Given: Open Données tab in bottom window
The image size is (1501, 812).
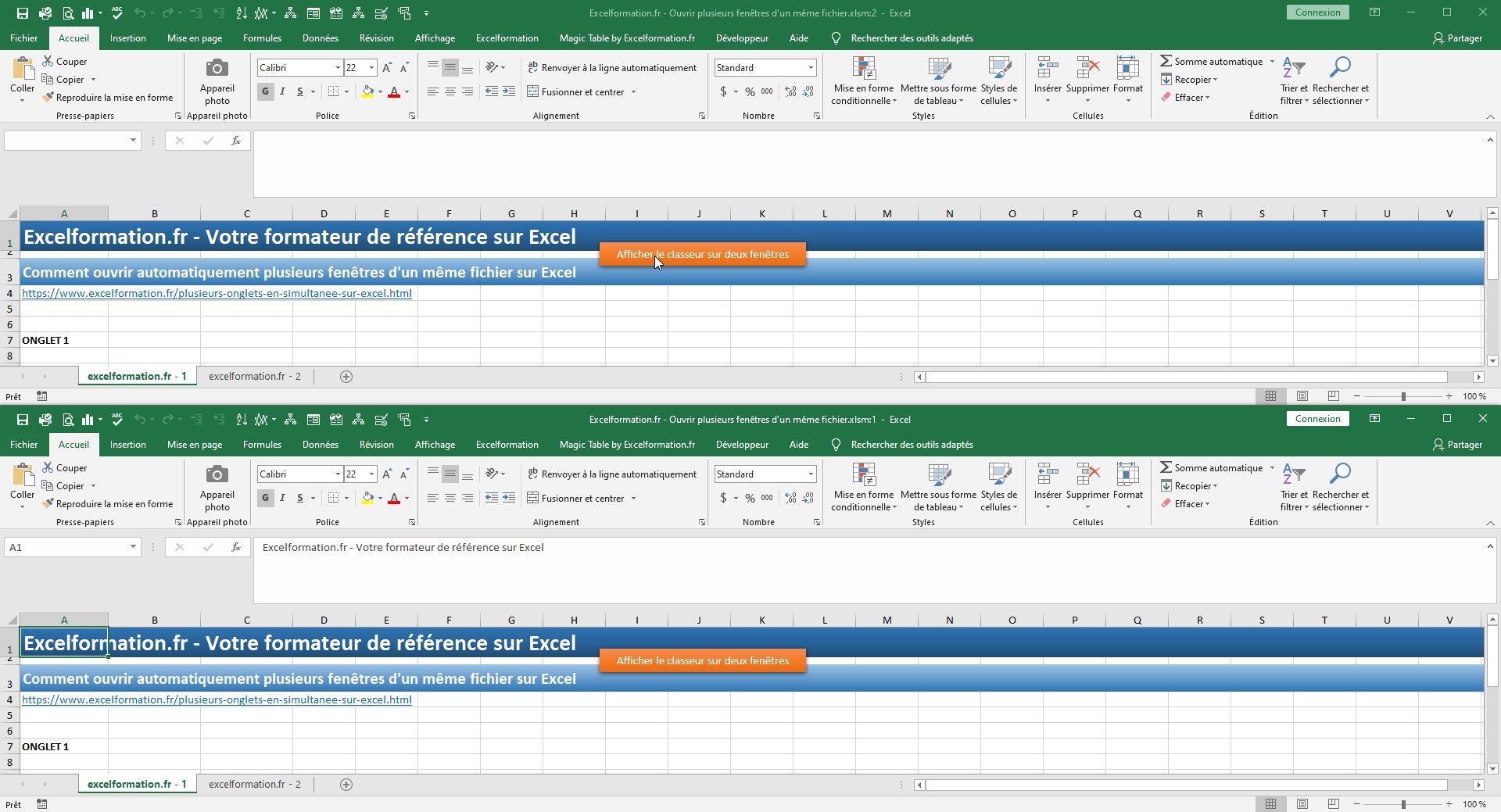Looking at the screenshot, I should click(x=321, y=445).
